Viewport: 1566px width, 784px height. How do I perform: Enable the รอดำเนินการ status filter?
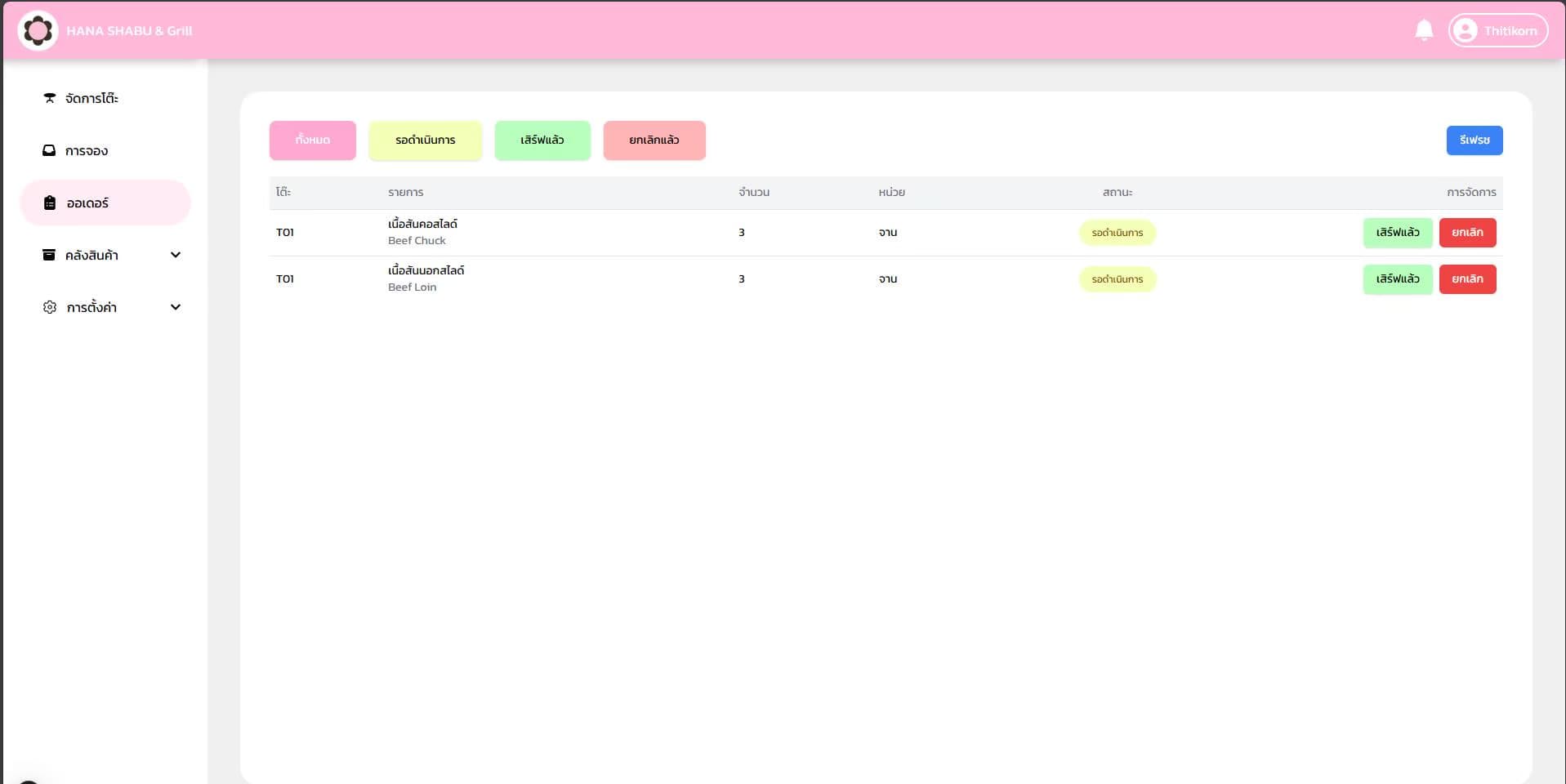pos(425,140)
